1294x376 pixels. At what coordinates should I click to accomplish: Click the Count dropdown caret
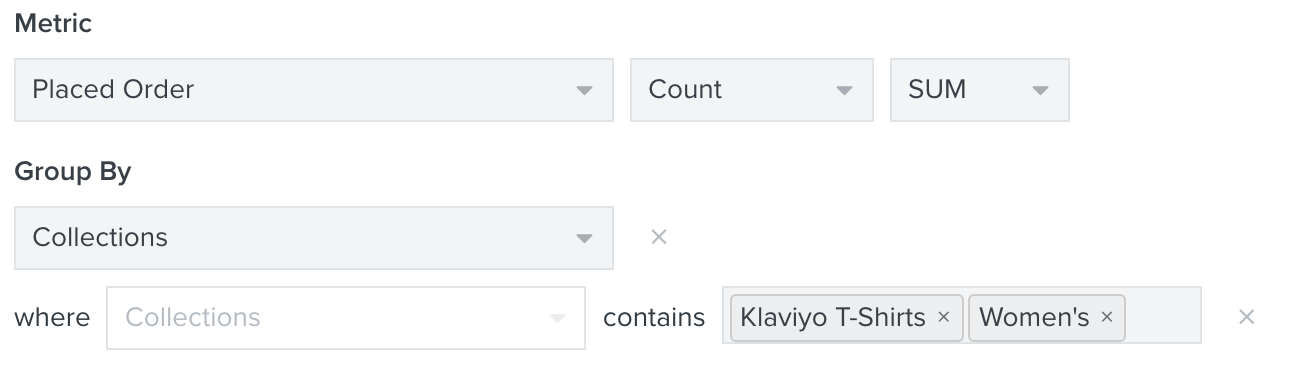[844, 91]
